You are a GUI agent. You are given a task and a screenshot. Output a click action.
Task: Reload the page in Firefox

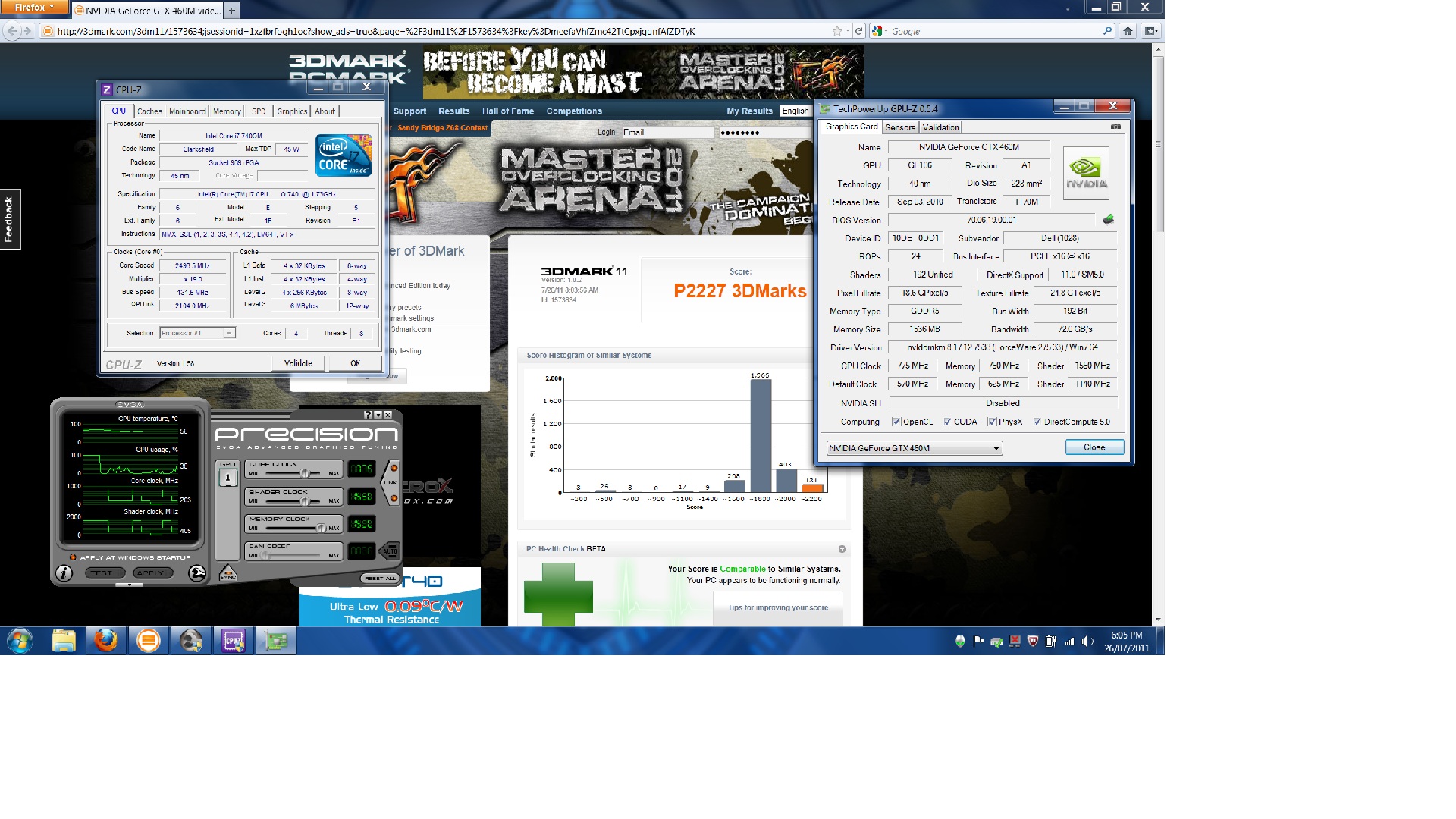coord(858,31)
